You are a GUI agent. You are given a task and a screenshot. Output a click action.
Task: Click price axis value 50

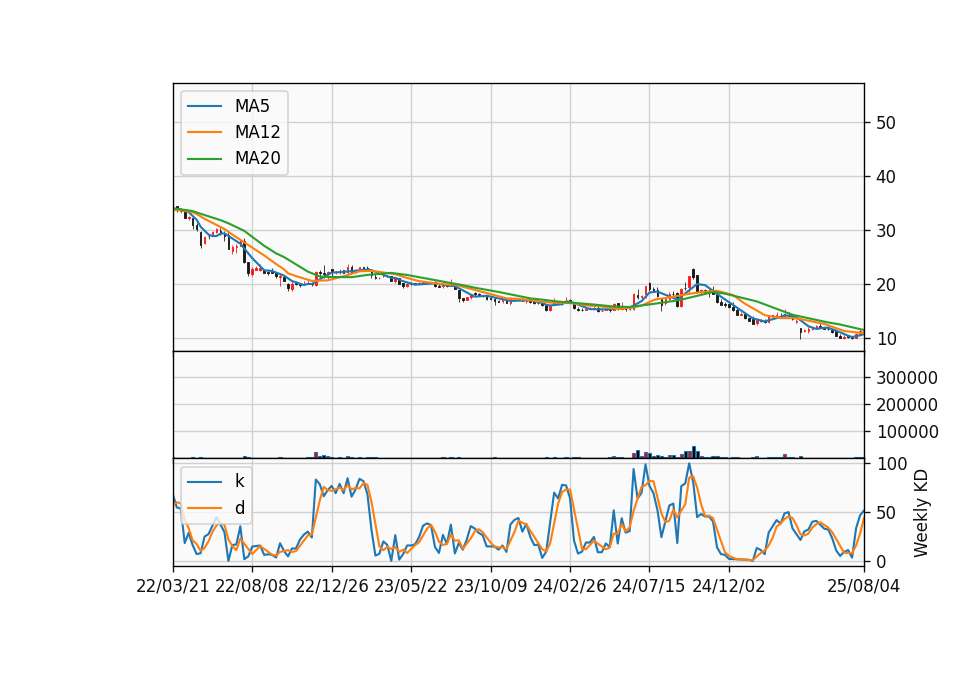click(885, 123)
